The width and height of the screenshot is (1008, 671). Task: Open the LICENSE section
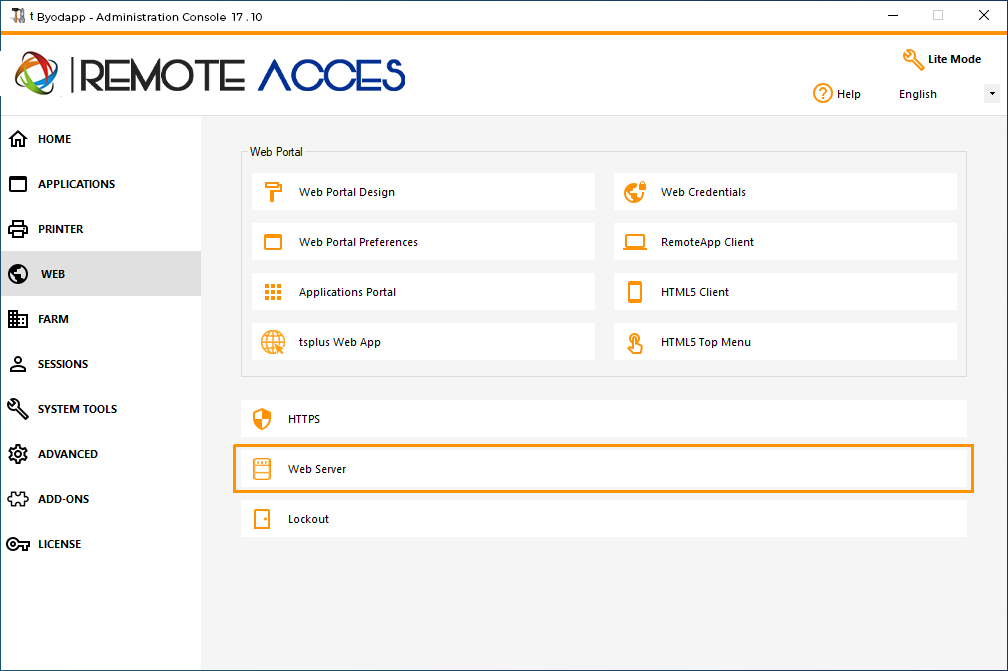coord(101,544)
